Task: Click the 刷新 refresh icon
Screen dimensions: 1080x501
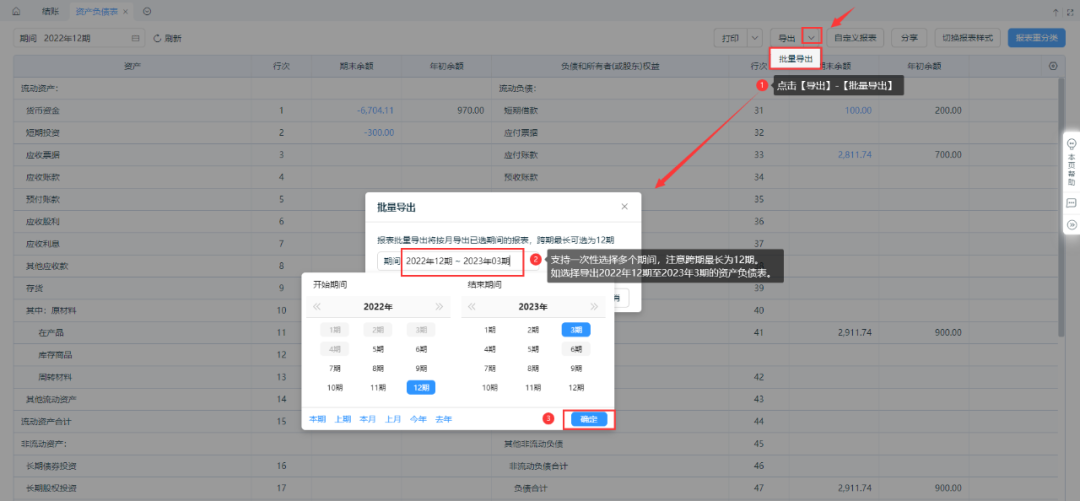Action: (x=157, y=39)
